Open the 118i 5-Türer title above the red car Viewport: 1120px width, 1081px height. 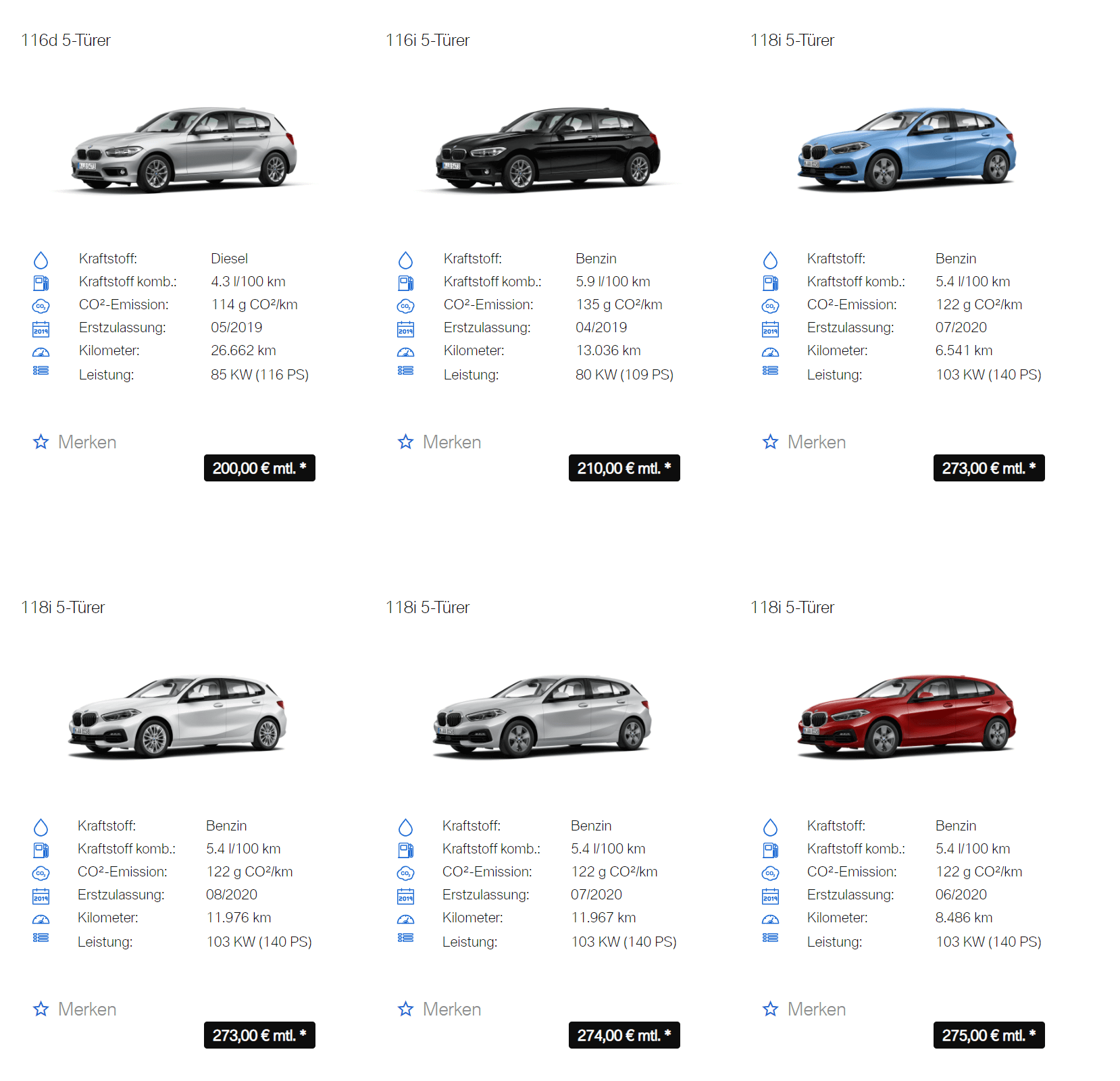[x=792, y=608]
